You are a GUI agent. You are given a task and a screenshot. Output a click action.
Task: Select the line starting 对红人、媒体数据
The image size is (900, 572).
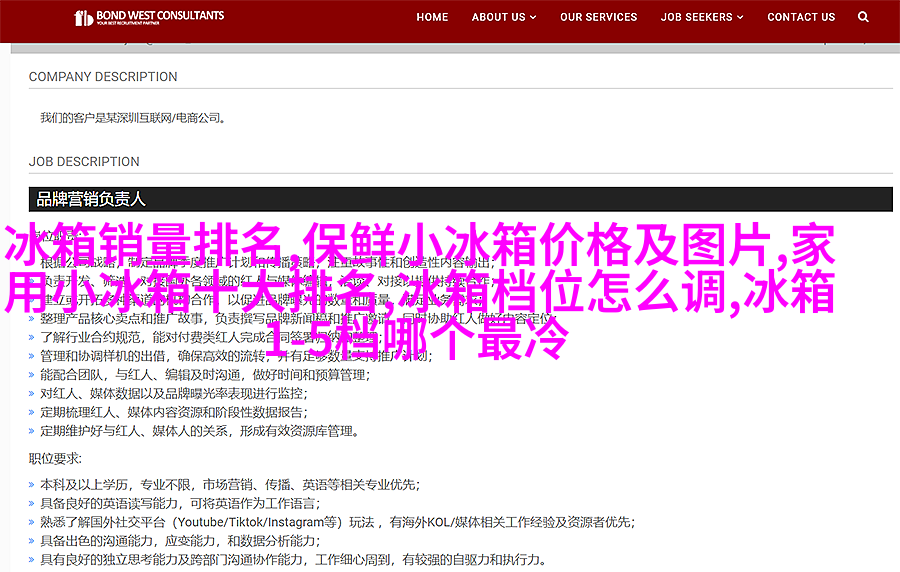(x=174, y=394)
